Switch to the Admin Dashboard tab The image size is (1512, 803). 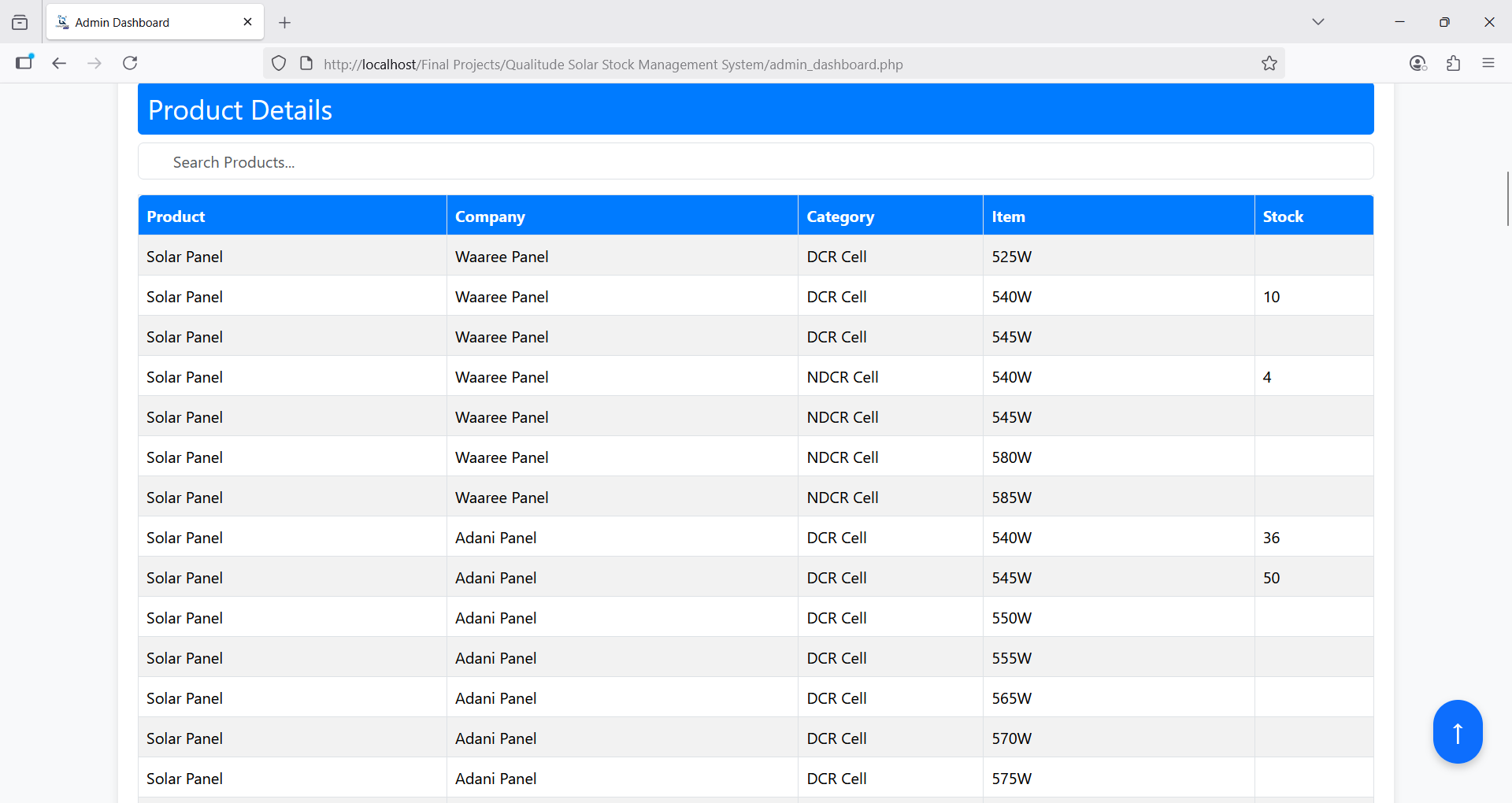[142, 23]
